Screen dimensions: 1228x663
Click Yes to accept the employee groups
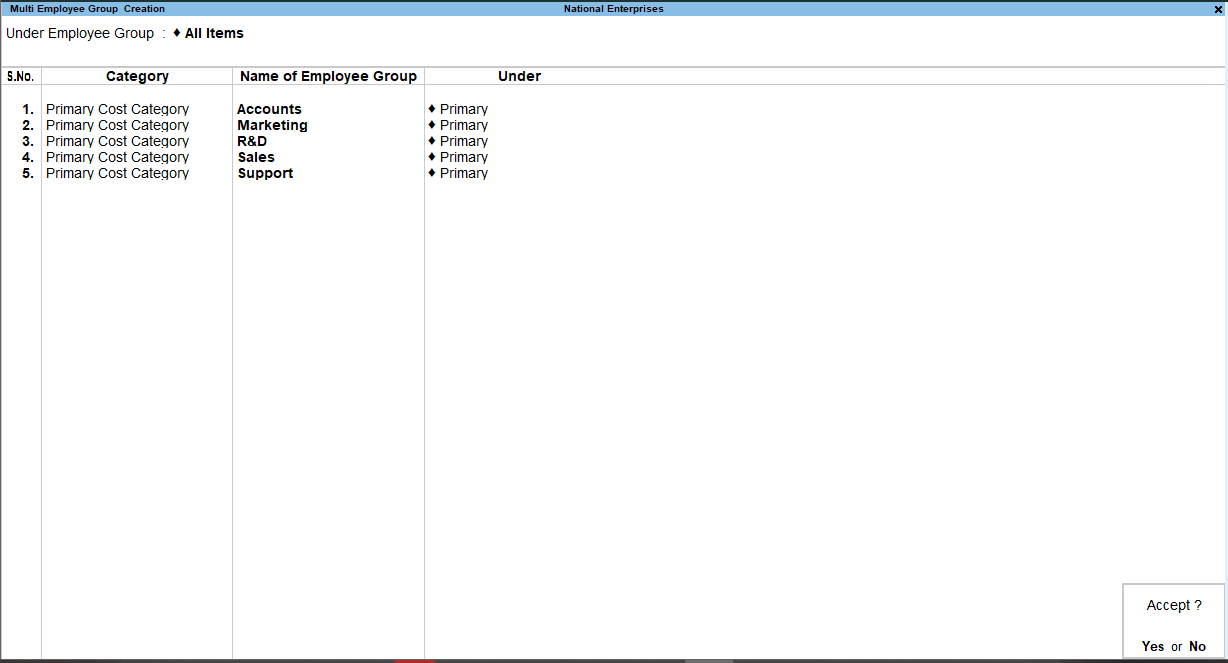tap(1152, 646)
